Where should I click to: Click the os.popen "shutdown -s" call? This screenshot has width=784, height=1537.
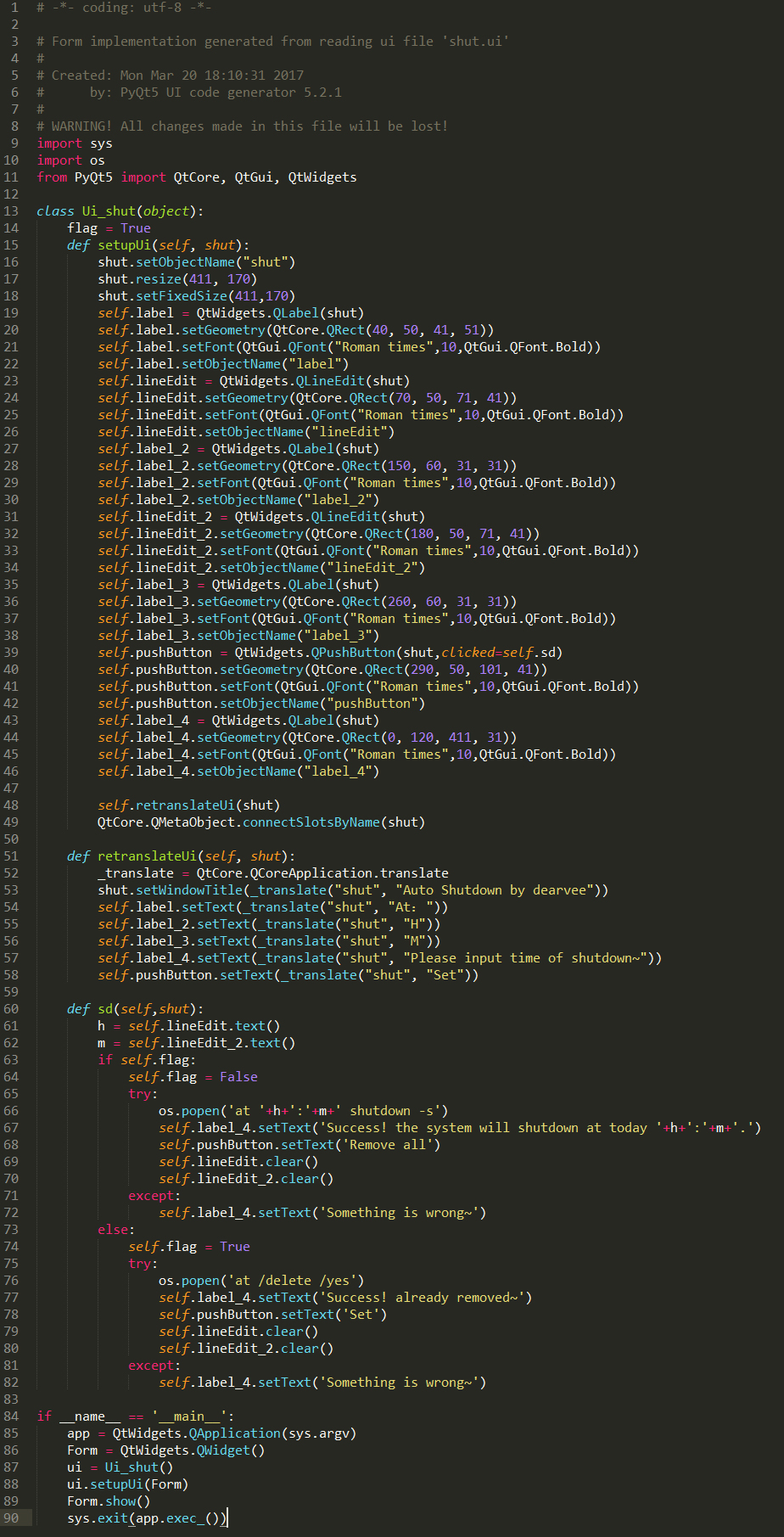pos(304,1111)
